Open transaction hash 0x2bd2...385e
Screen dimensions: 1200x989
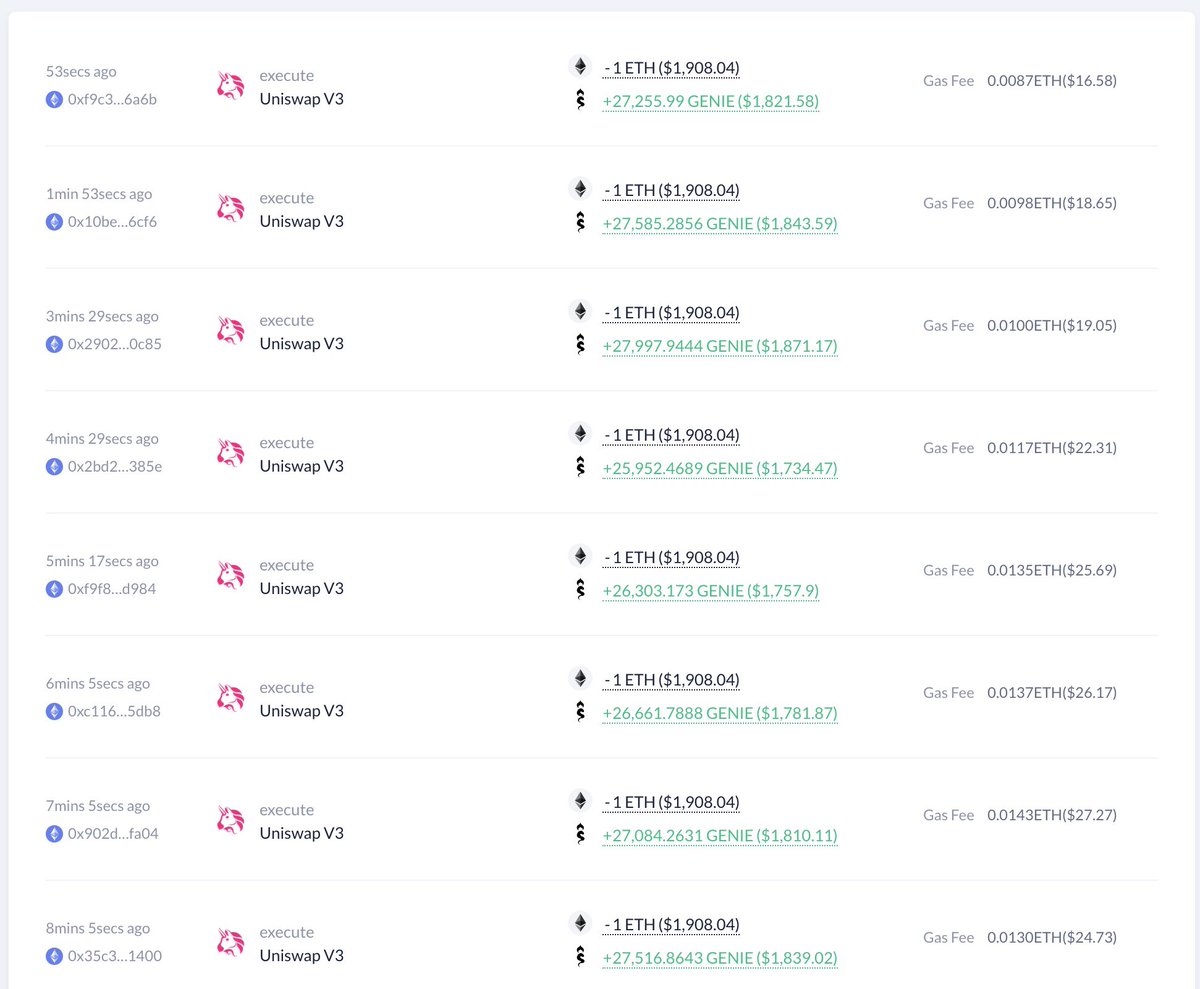click(x=114, y=467)
